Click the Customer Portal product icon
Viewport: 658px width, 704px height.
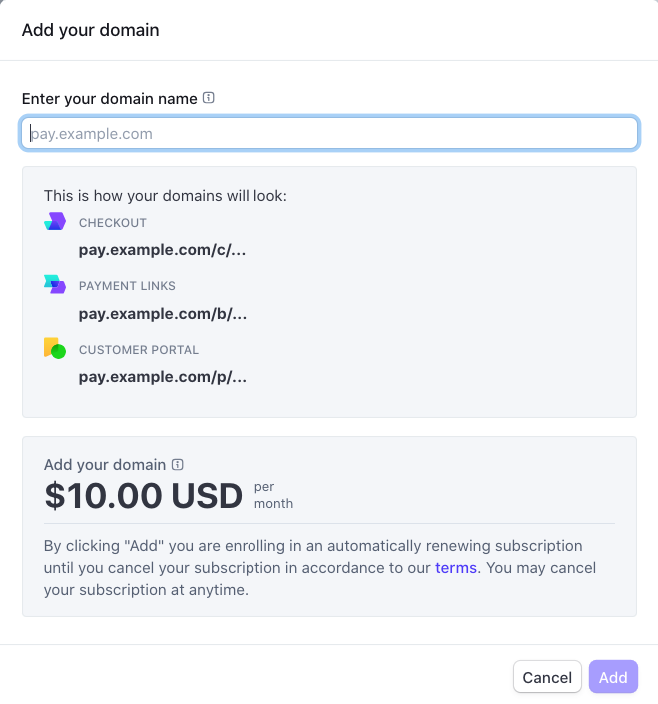click(x=54, y=349)
